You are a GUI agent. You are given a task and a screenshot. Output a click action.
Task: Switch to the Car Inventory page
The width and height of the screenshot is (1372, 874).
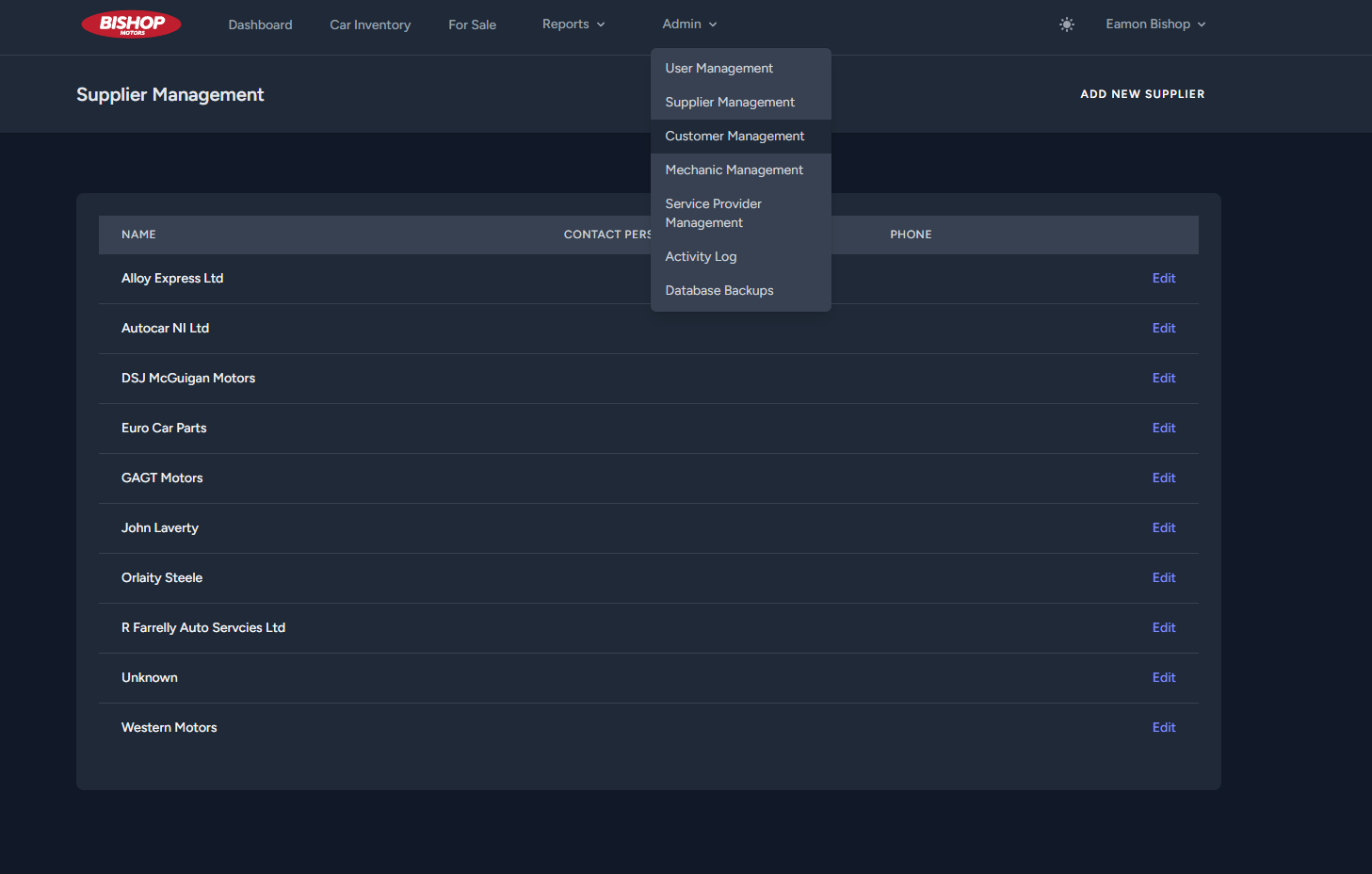point(370,24)
